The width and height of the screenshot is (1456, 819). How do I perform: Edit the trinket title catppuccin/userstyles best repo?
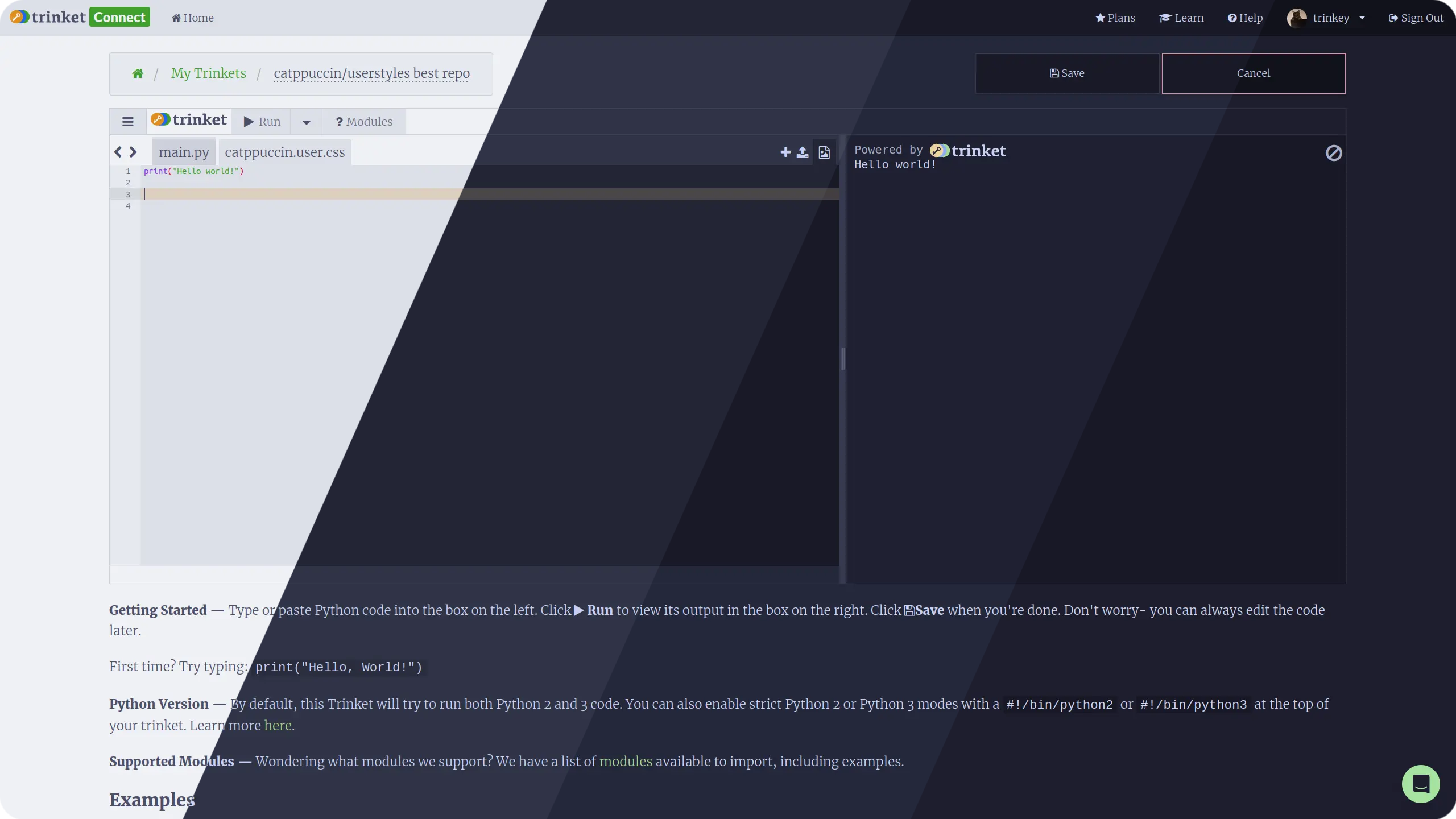372,73
